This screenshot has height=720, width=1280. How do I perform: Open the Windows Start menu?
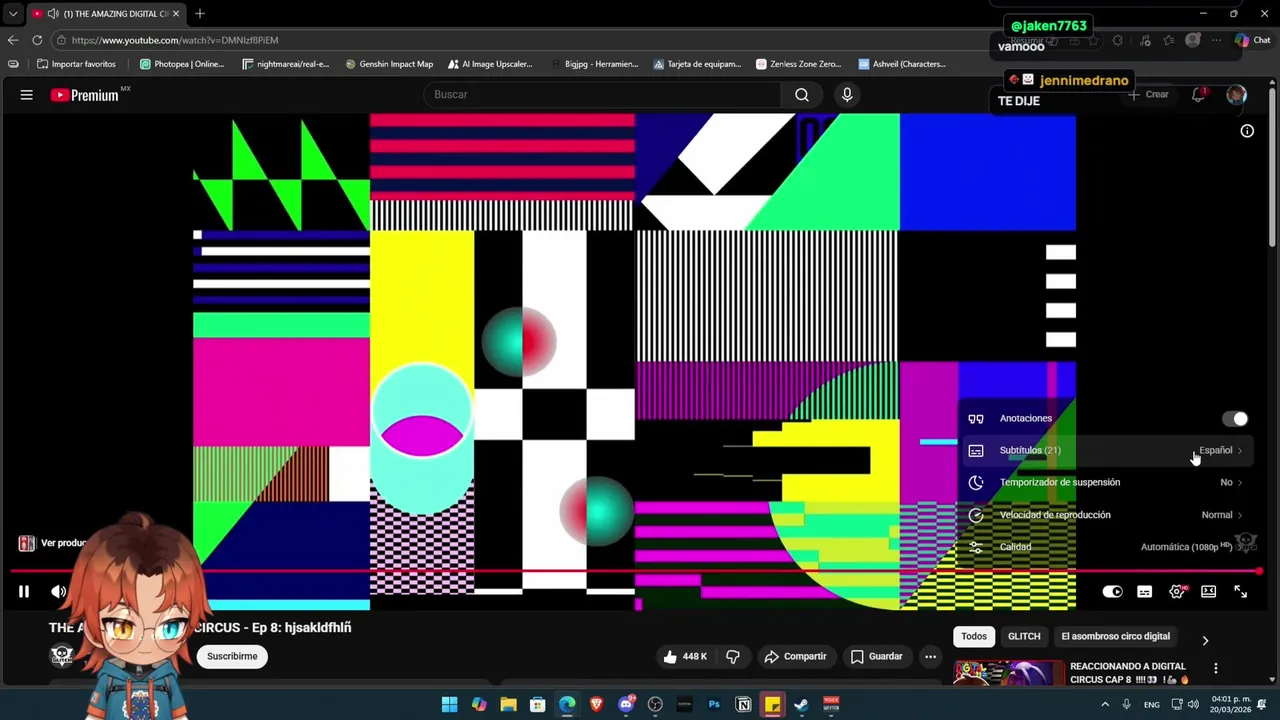(450, 704)
